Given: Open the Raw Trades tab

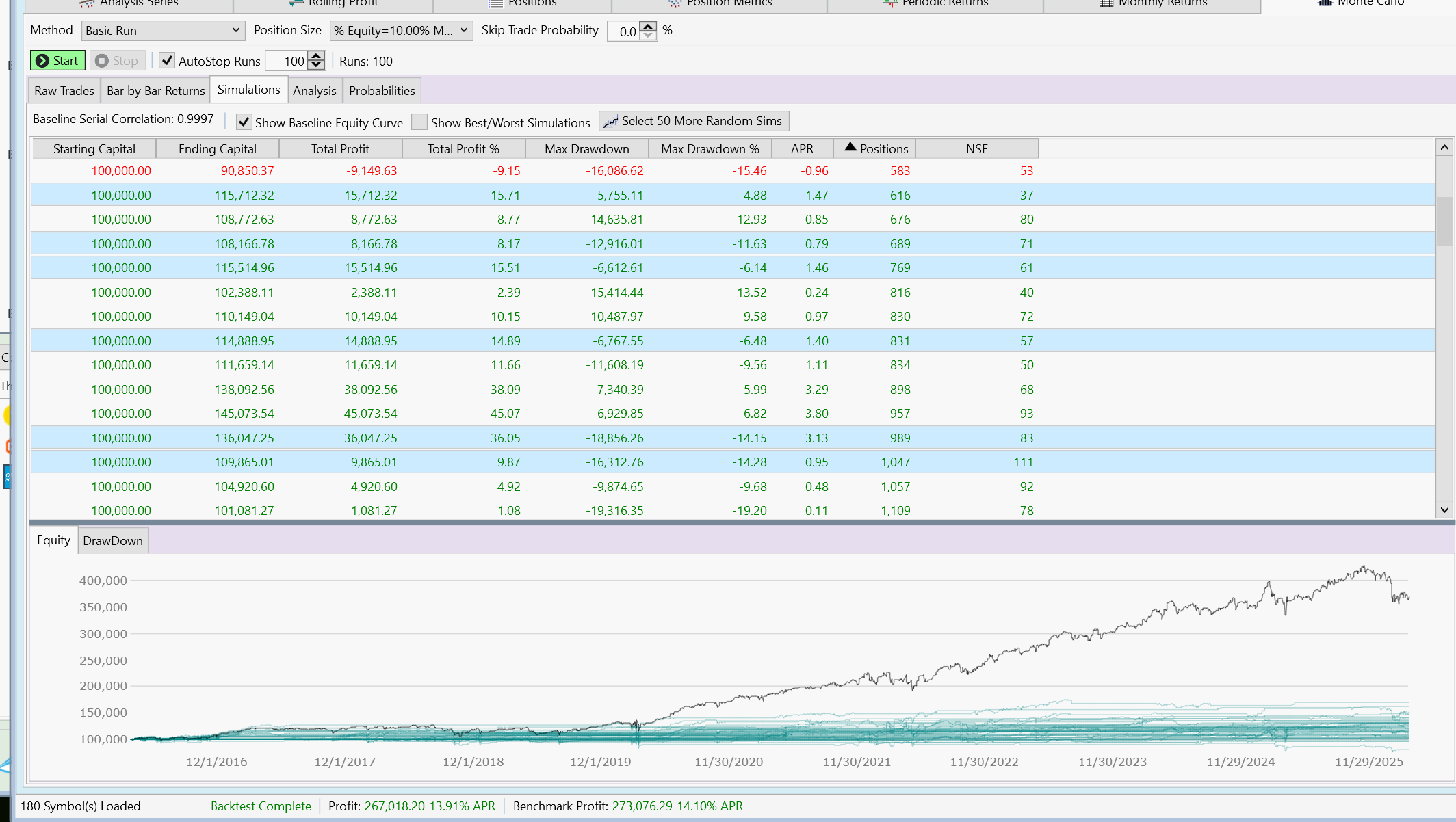Looking at the screenshot, I should point(64,91).
